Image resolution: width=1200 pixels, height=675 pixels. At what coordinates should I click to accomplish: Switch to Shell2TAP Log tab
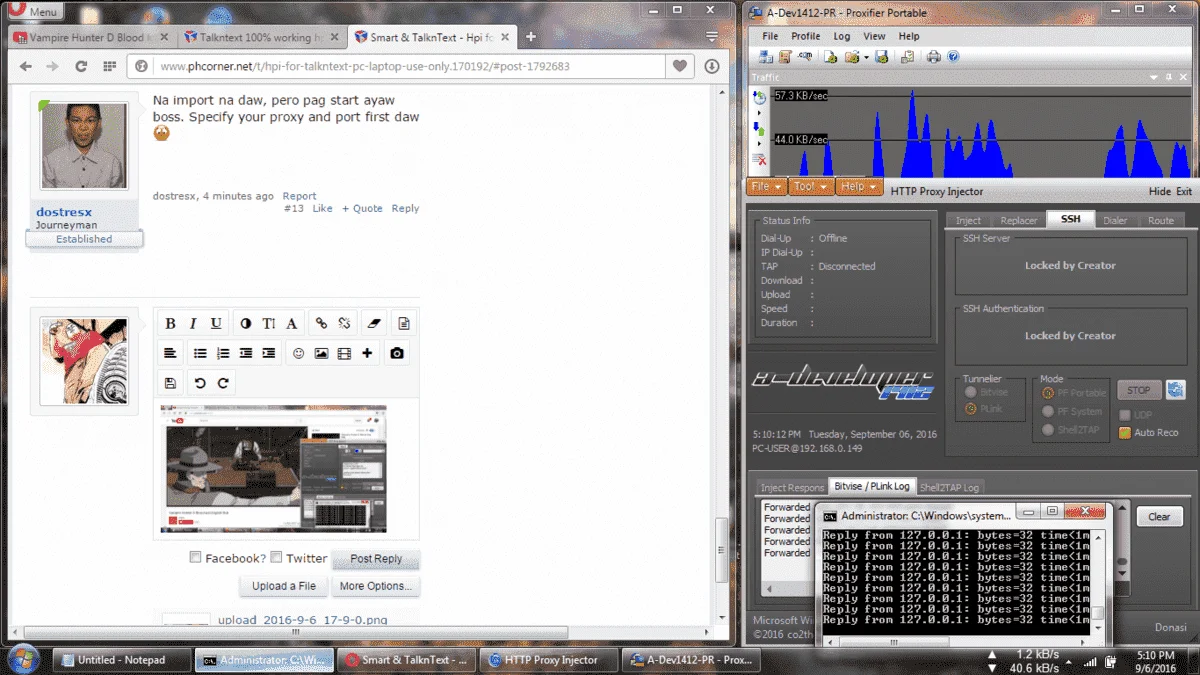pos(949,487)
